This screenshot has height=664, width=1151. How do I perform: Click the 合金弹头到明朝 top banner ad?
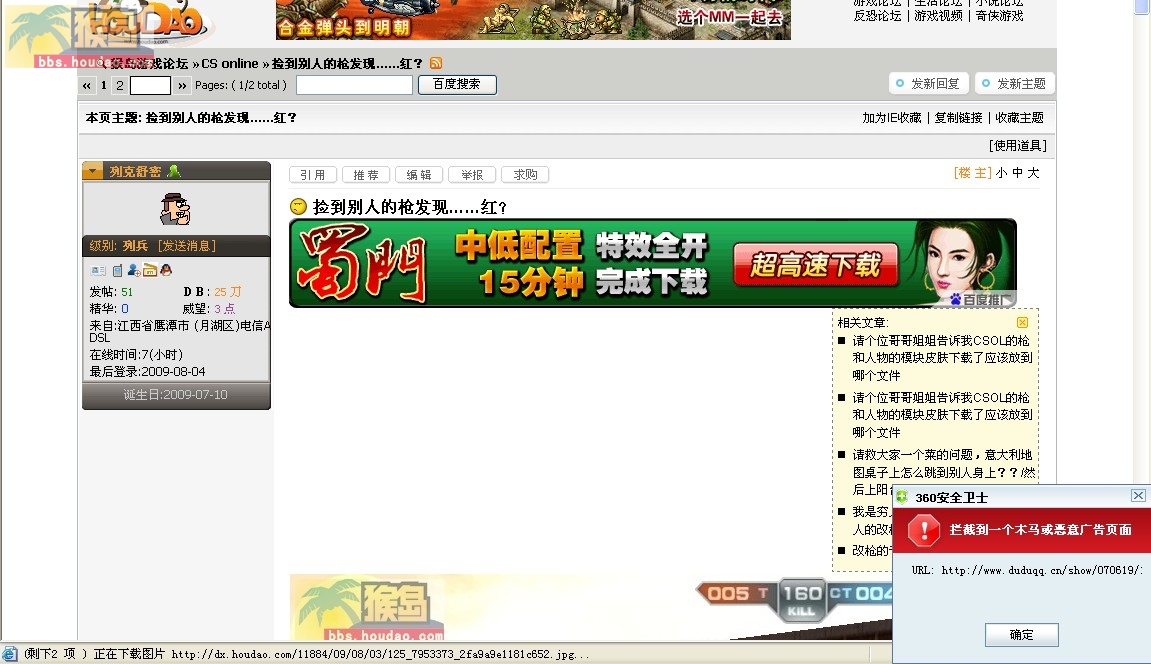click(534, 20)
